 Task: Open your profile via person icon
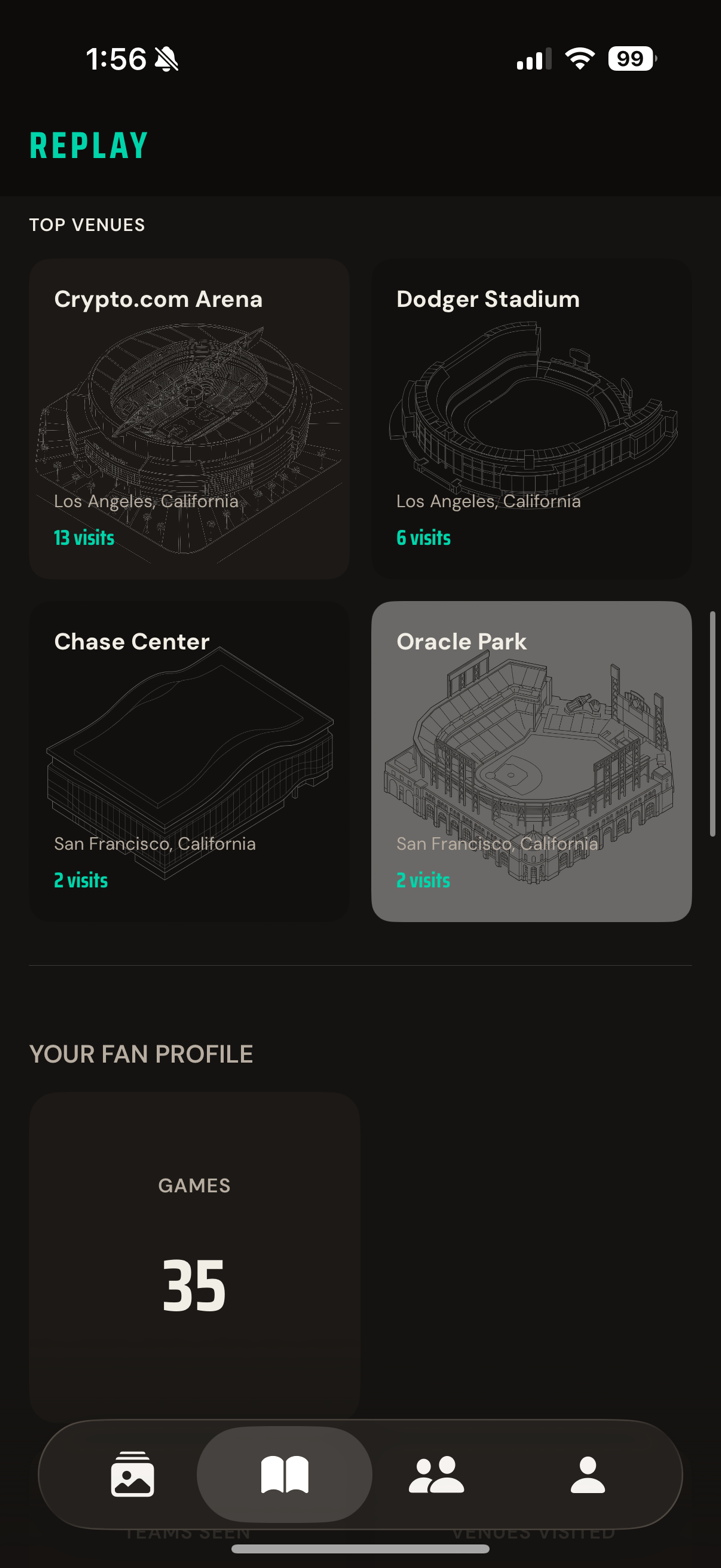(587, 1474)
